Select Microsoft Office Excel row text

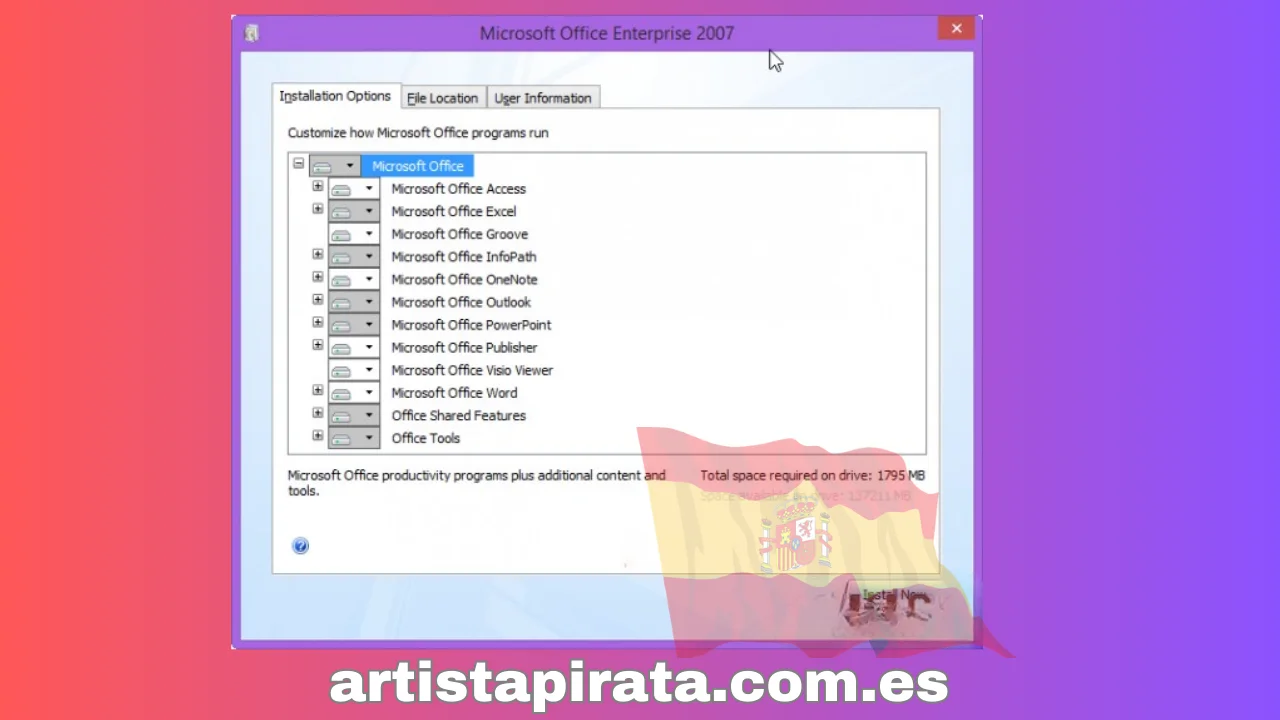pyautogui.click(x=454, y=212)
